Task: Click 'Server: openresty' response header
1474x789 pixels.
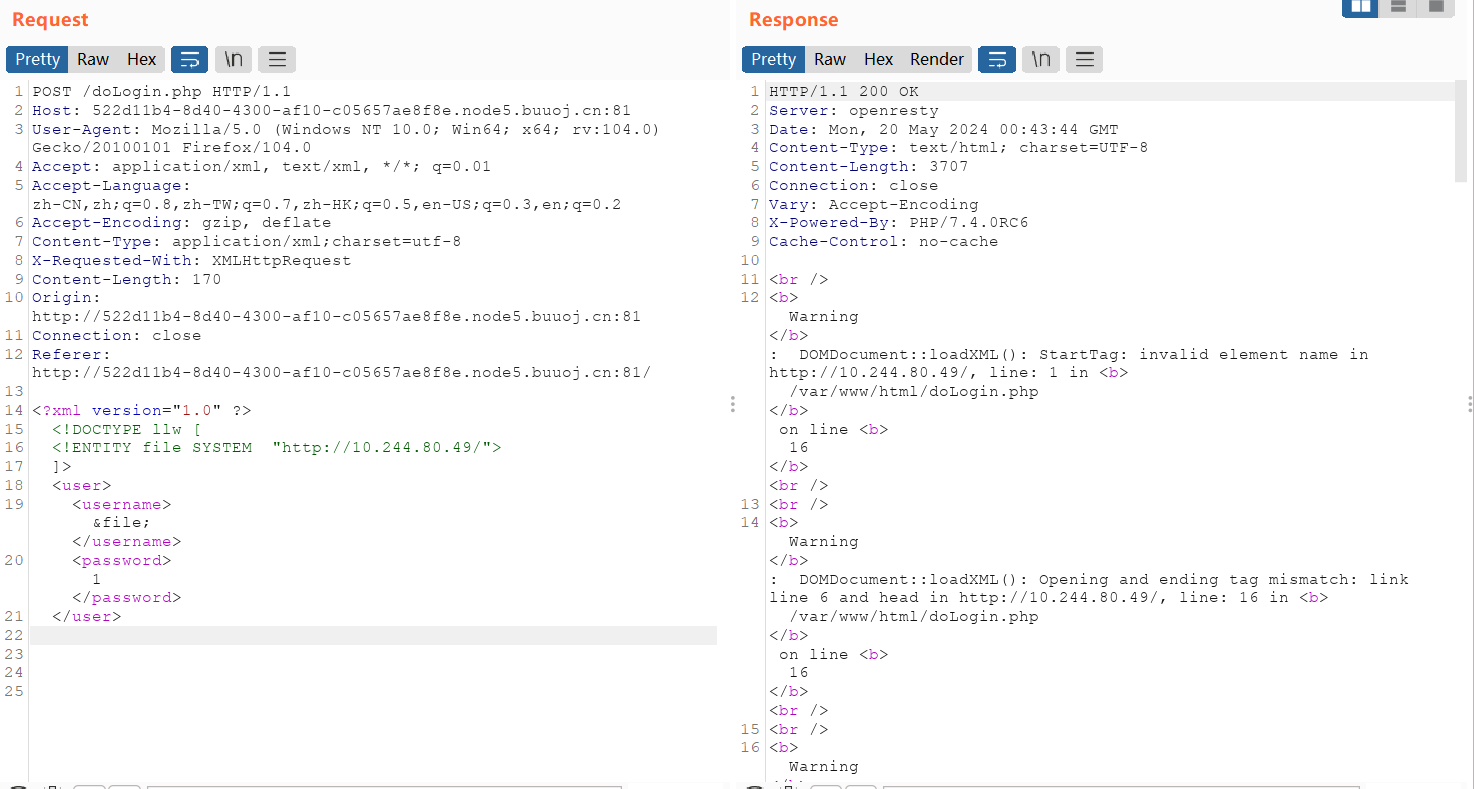Action: point(853,111)
